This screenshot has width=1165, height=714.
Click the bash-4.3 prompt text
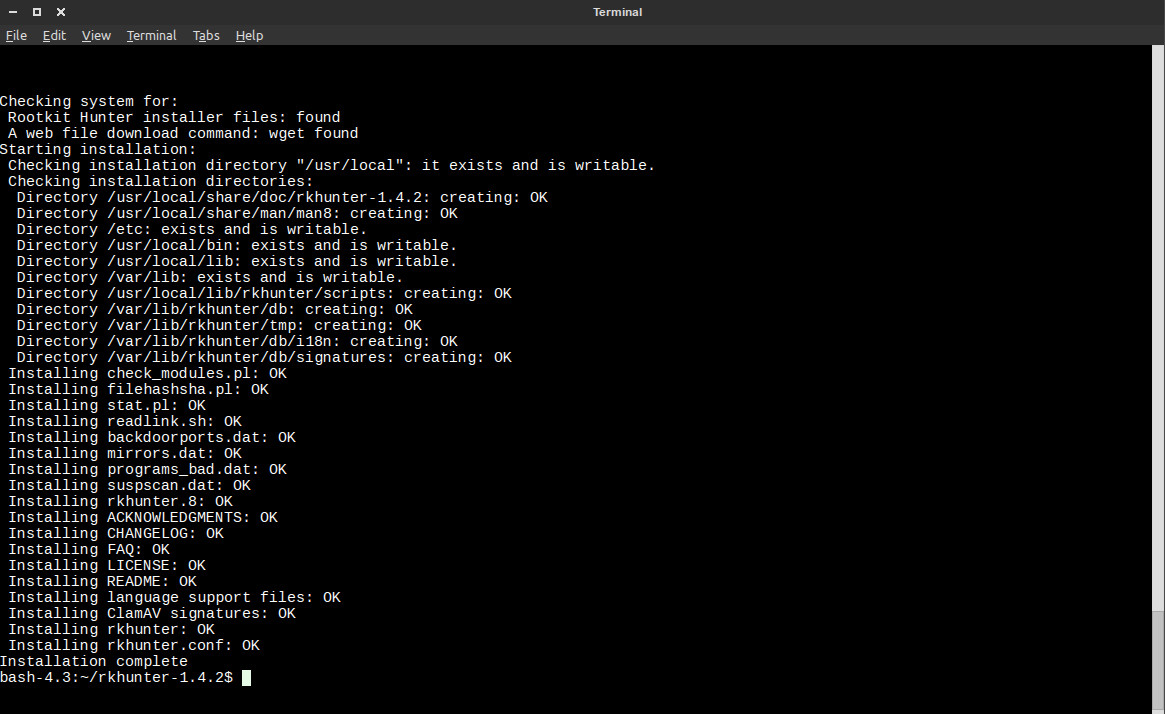[116, 678]
